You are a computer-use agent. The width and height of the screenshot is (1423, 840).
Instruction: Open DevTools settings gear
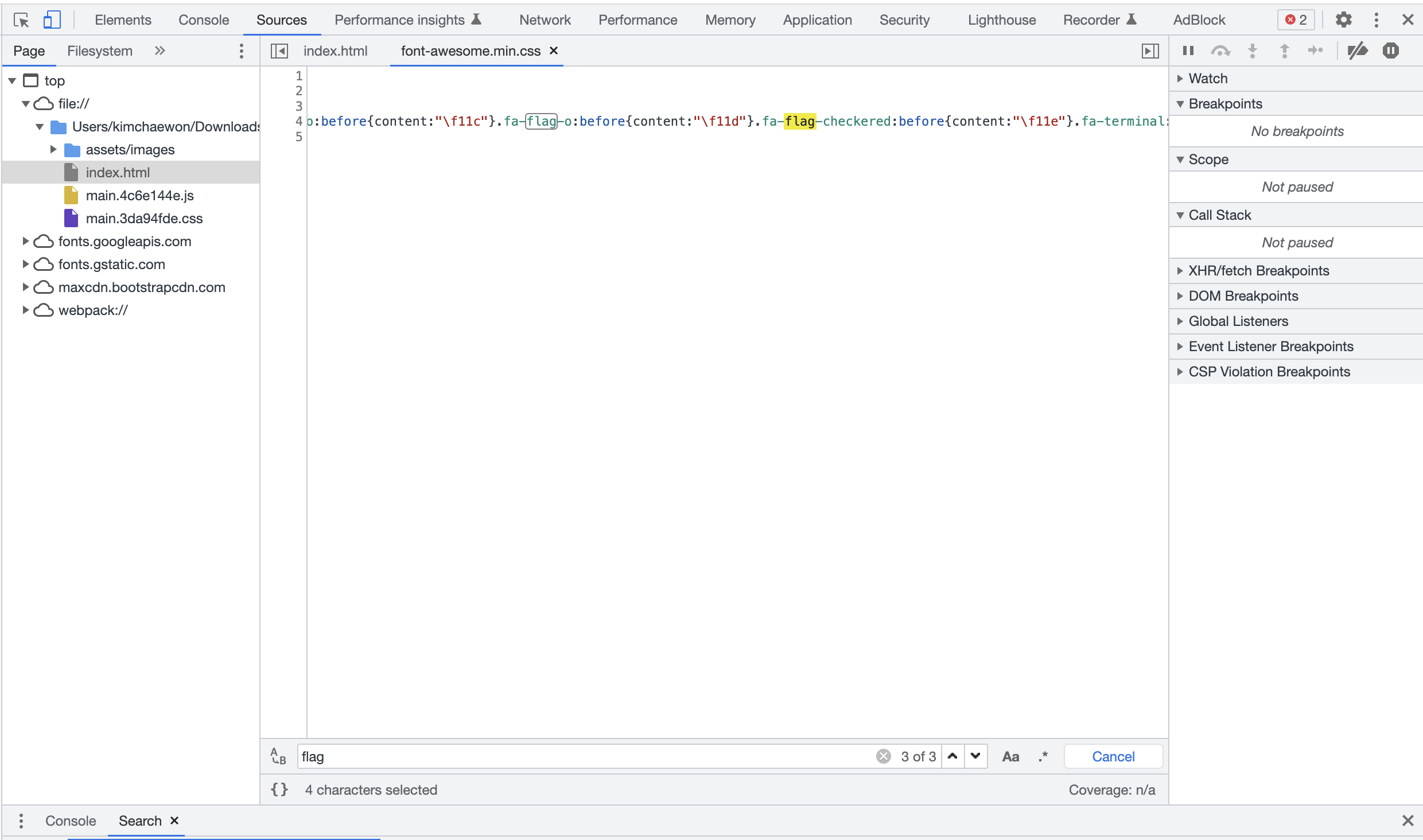(x=1343, y=20)
